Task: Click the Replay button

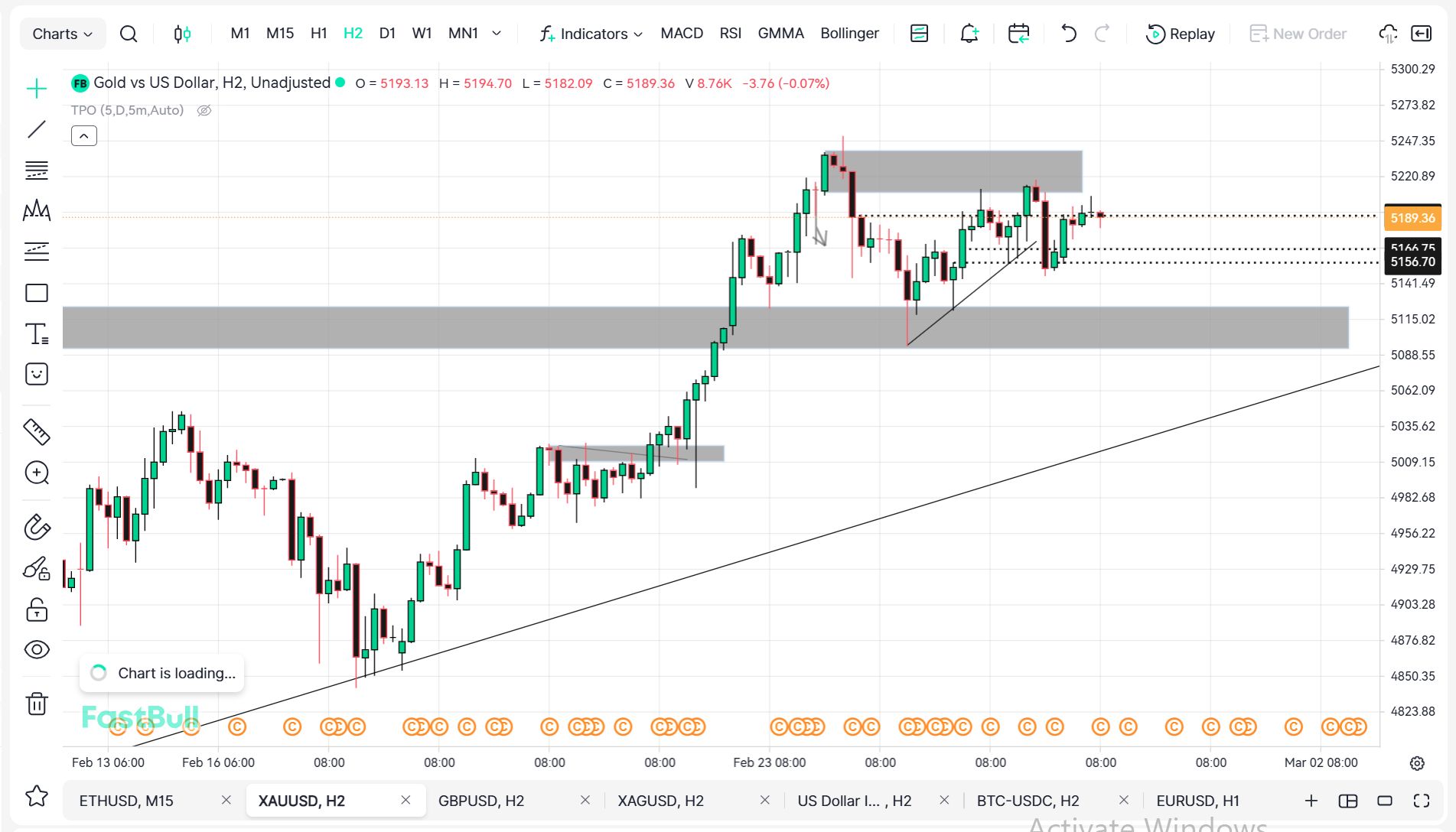Action: point(1181,34)
